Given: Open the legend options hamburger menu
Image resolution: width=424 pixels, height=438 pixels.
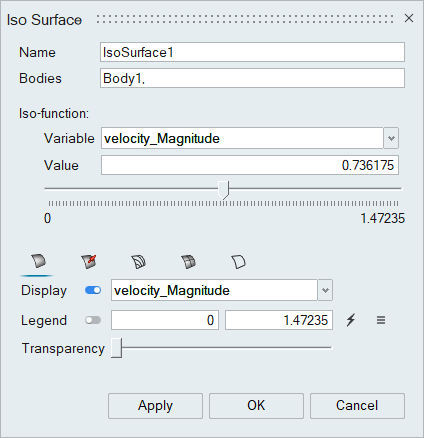Looking at the screenshot, I should click(x=381, y=320).
